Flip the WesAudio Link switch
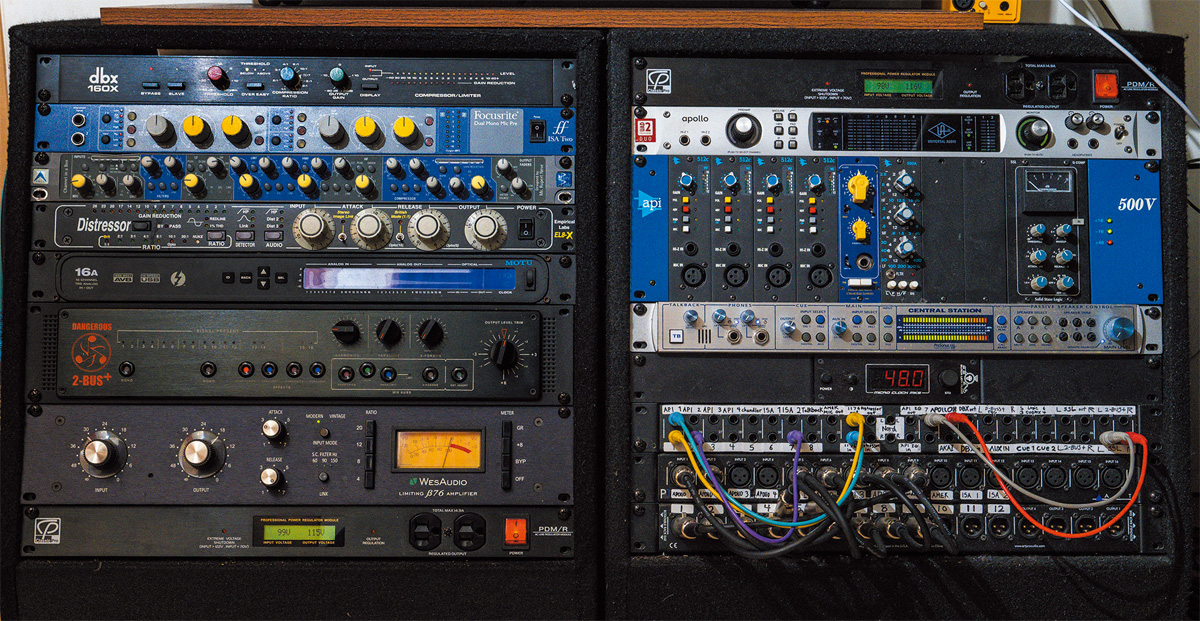This screenshot has width=1200, height=621. coord(322,479)
